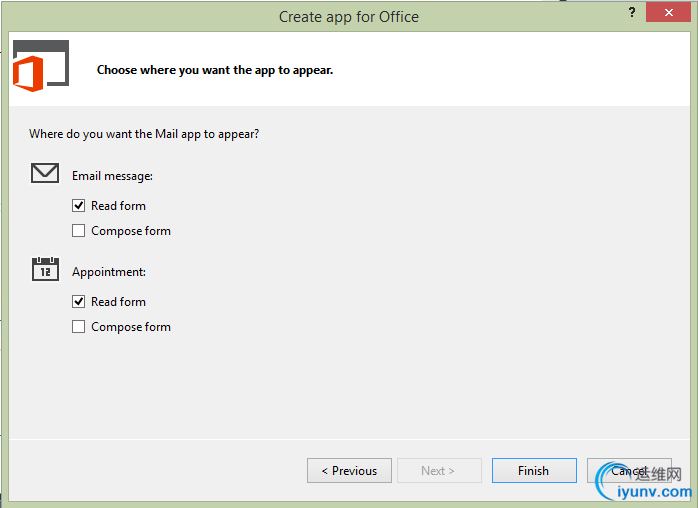Uncheck Read form under Email message
Image resolution: width=698 pixels, height=508 pixels.
(x=79, y=206)
